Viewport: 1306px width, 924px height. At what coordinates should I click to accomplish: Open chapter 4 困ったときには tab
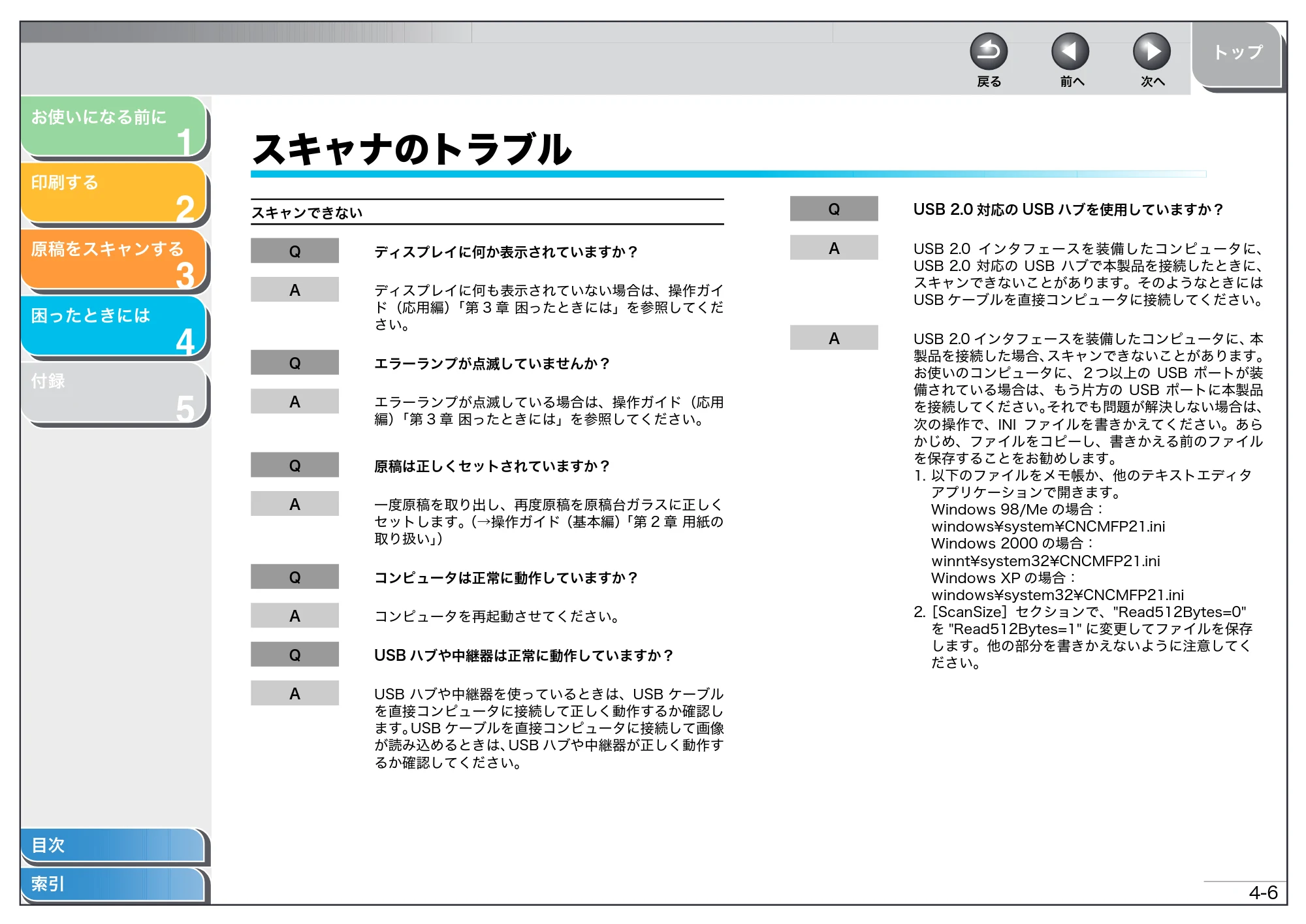[x=114, y=326]
